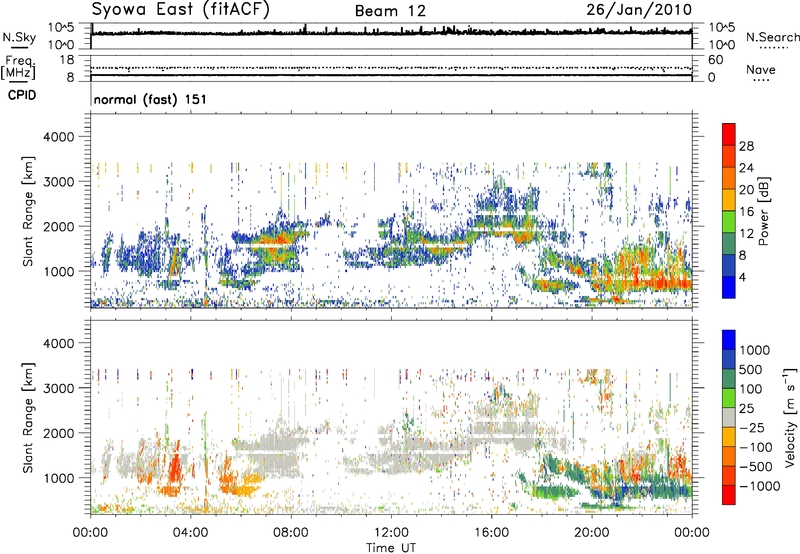Click the gray segment of the Velocity color bar
Screen dimensions: 800x554
tap(729, 417)
